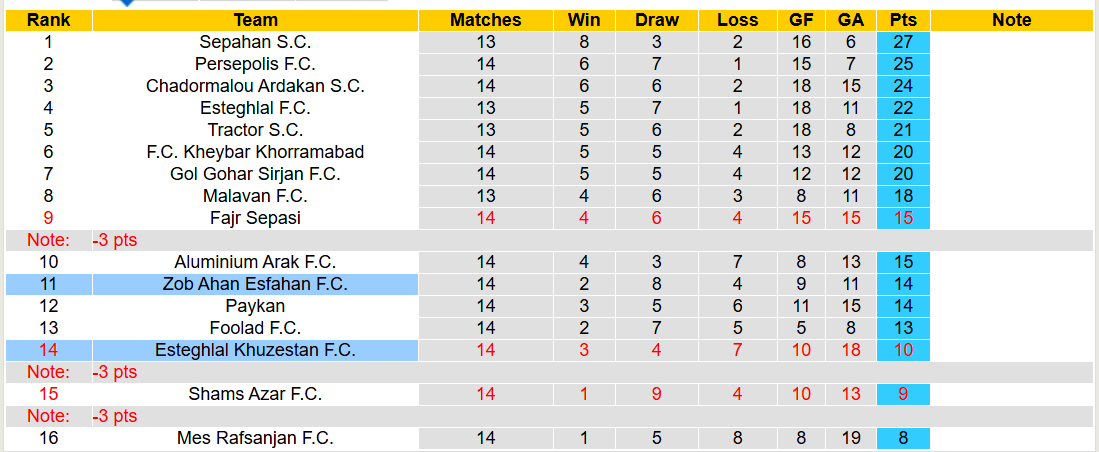This screenshot has width=1099, height=452.
Task: Open the Mes Rafsanjan F.C. team link
Action: pos(255,438)
